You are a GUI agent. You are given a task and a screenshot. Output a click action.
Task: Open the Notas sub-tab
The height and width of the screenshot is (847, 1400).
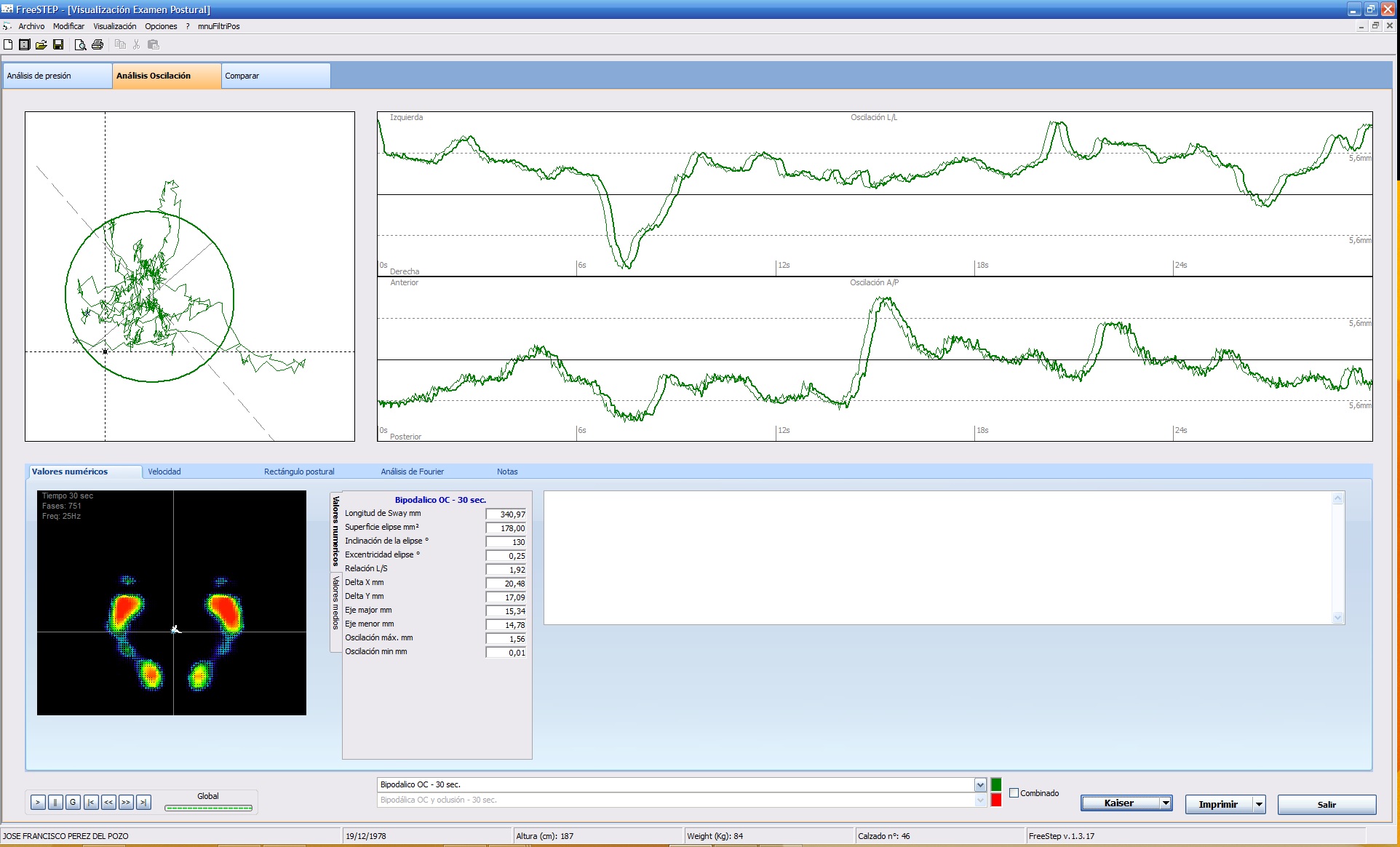(x=507, y=472)
